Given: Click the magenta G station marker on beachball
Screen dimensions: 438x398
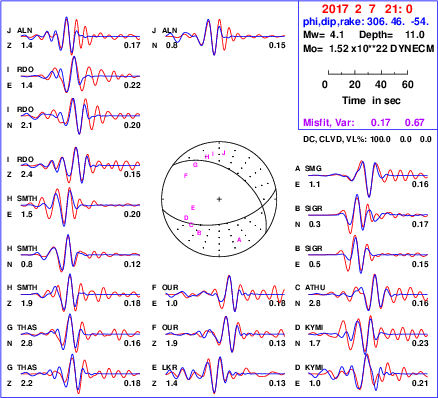Looking at the screenshot, I should (x=195, y=165).
